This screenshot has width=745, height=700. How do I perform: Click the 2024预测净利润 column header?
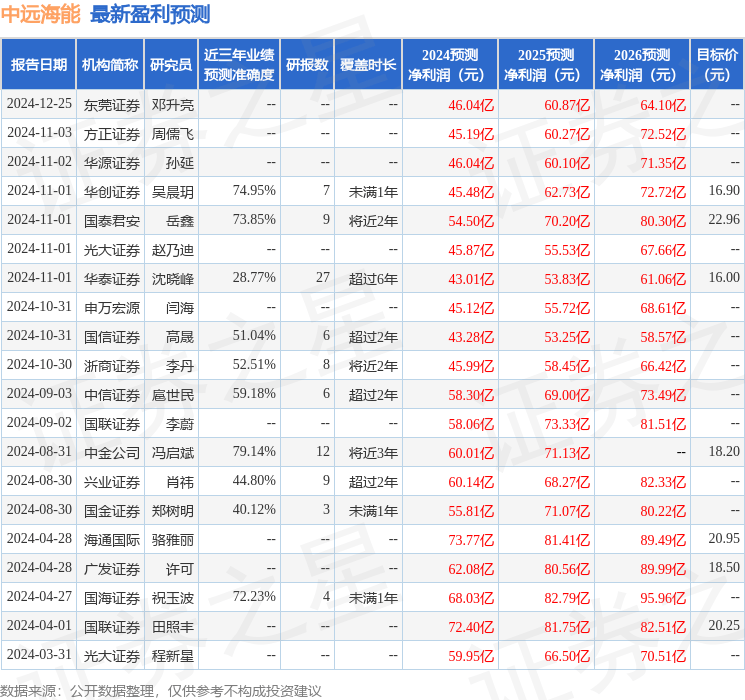click(x=450, y=64)
